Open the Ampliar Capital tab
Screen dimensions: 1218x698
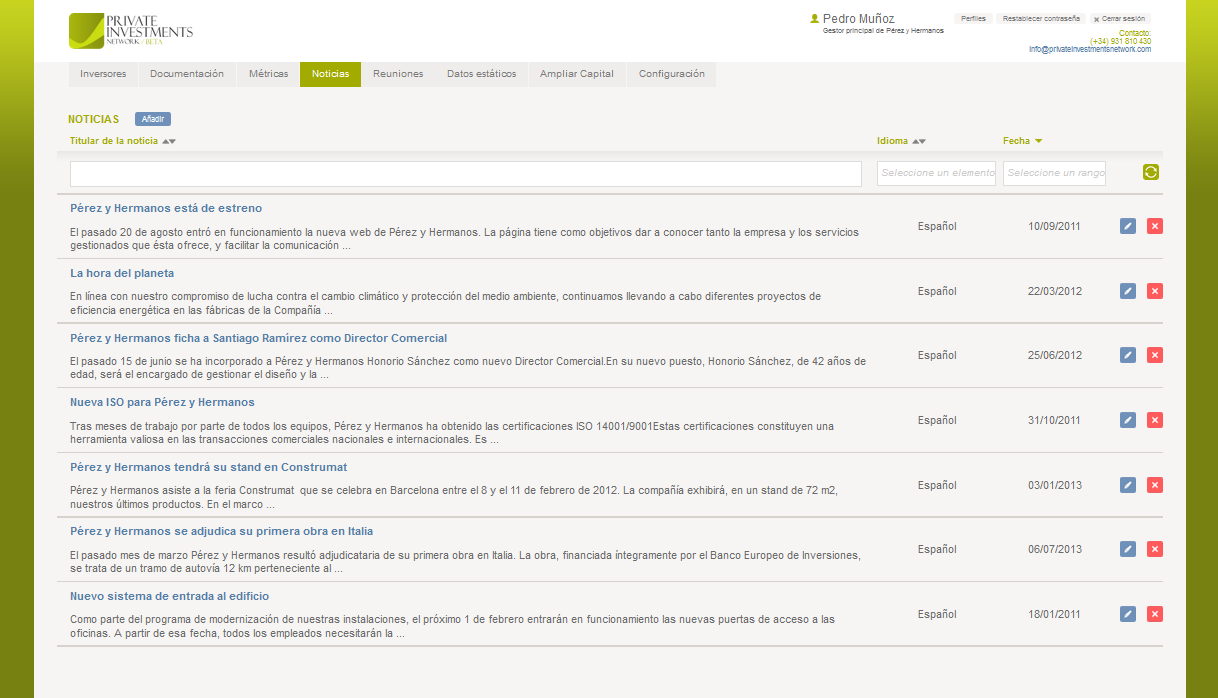(577, 74)
